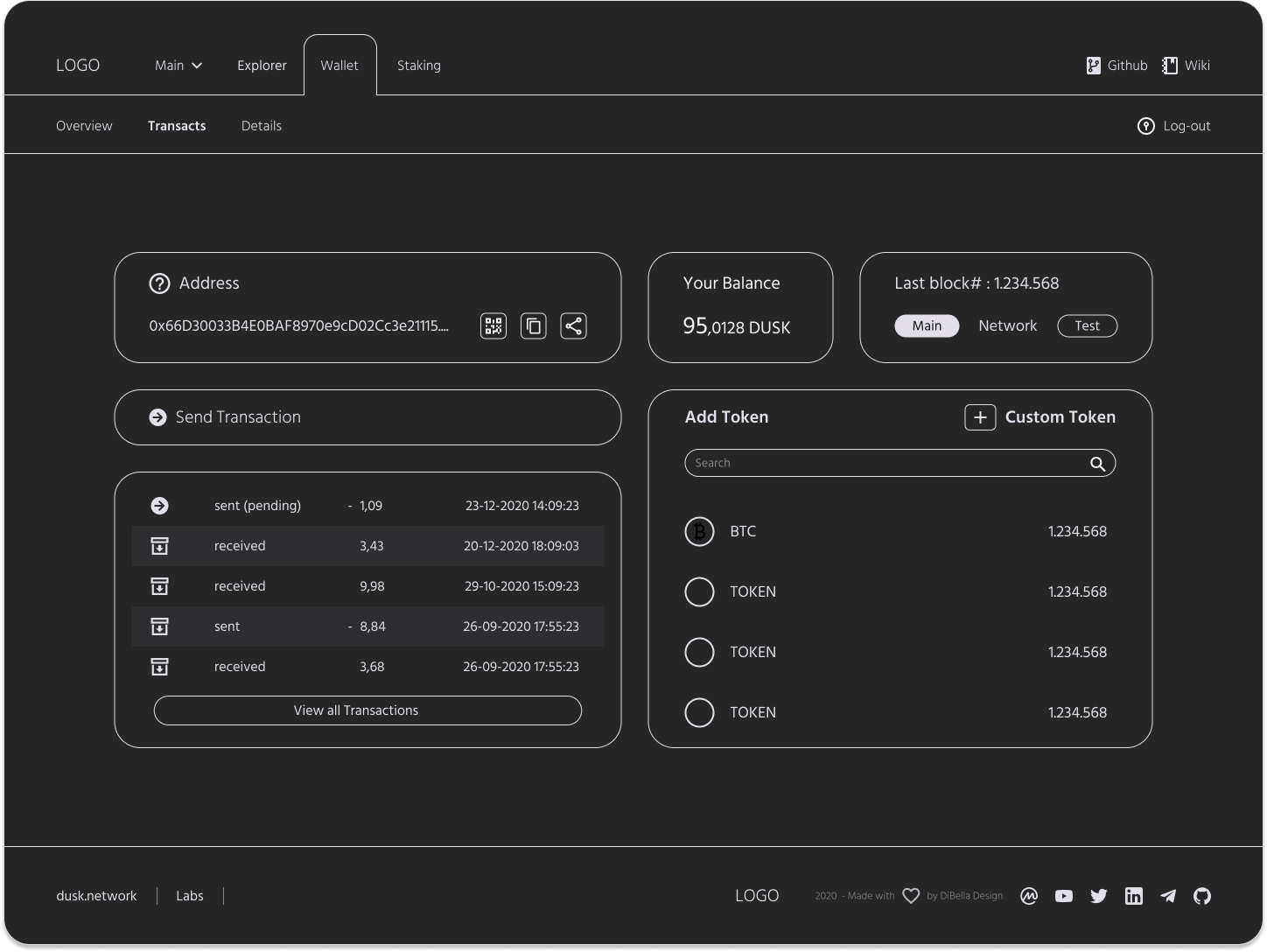Expand the Main dropdown in navigation
The image size is (1267, 952).
point(178,66)
